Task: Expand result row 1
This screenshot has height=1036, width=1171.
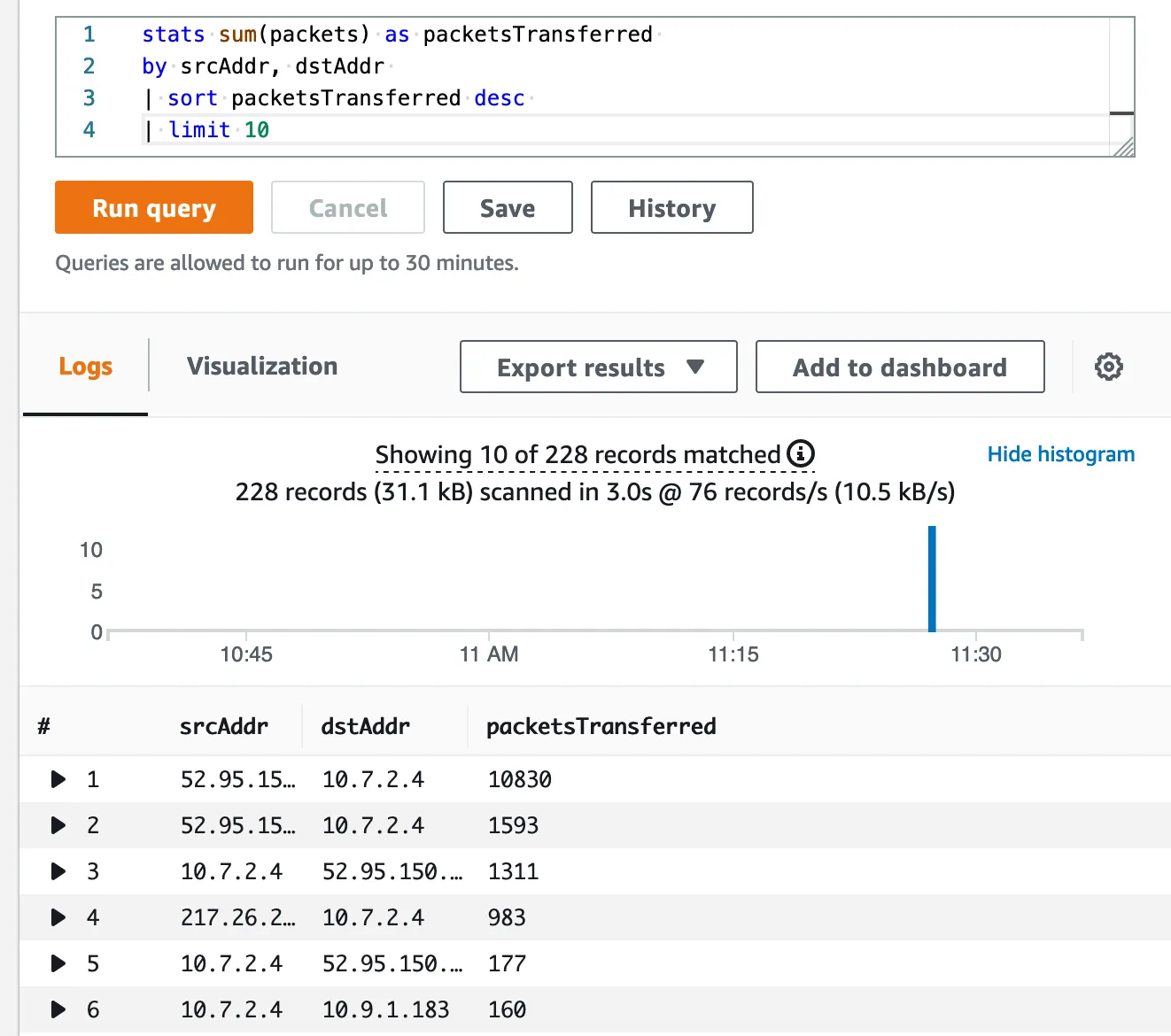Action: click(58, 779)
